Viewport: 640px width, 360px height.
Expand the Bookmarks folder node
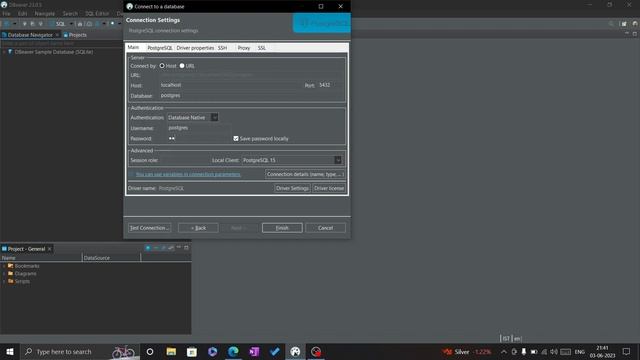[4, 266]
